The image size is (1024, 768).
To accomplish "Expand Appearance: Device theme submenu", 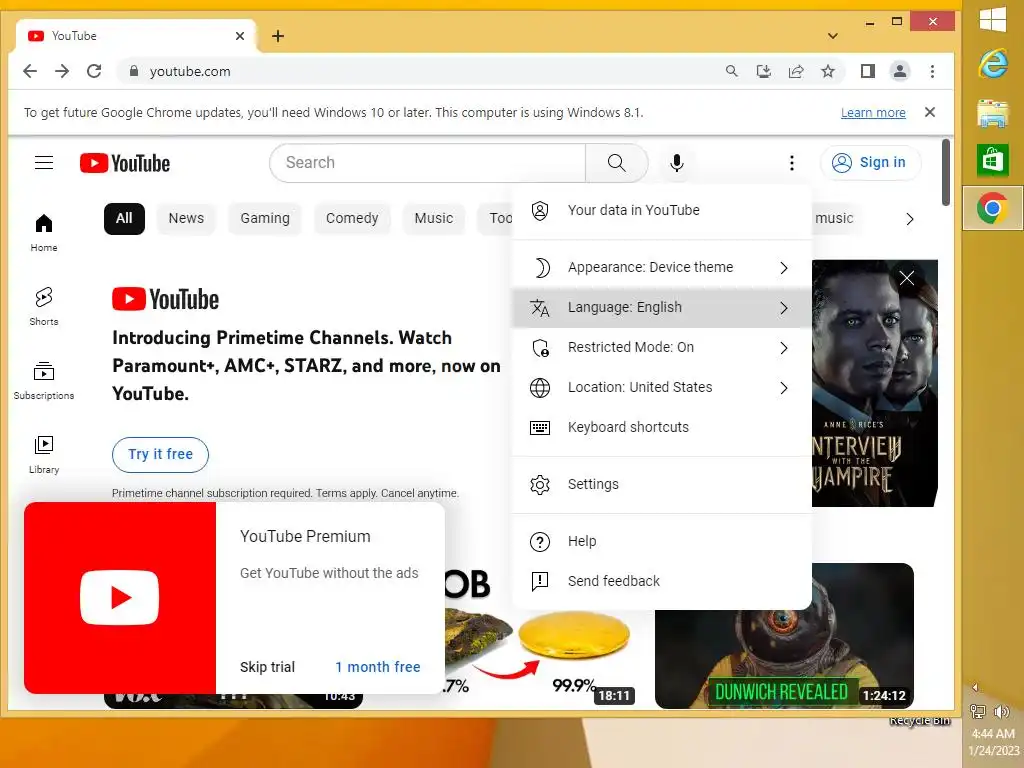I will pyautogui.click(x=662, y=268).
